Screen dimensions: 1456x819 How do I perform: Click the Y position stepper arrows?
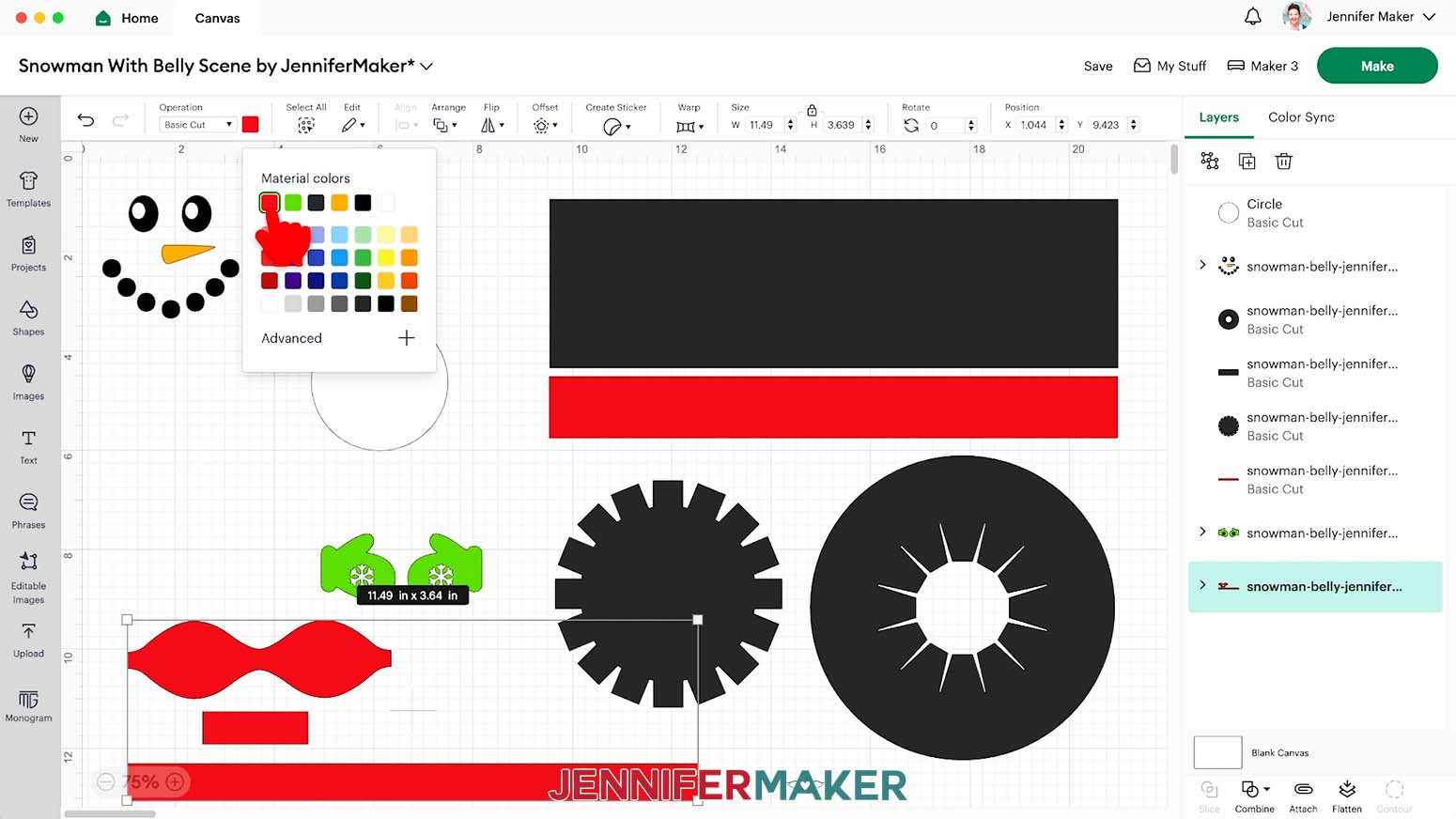tap(1134, 125)
